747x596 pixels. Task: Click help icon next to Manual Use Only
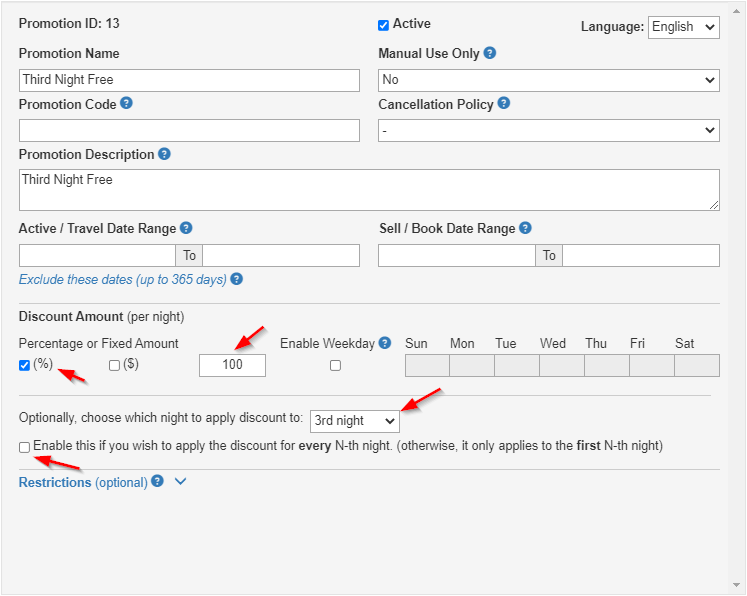(x=490, y=53)
